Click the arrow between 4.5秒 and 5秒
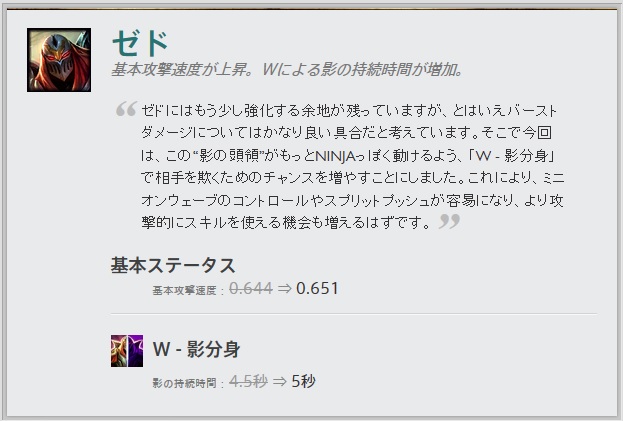The image size is (623, 421). (x=280, y=382)
